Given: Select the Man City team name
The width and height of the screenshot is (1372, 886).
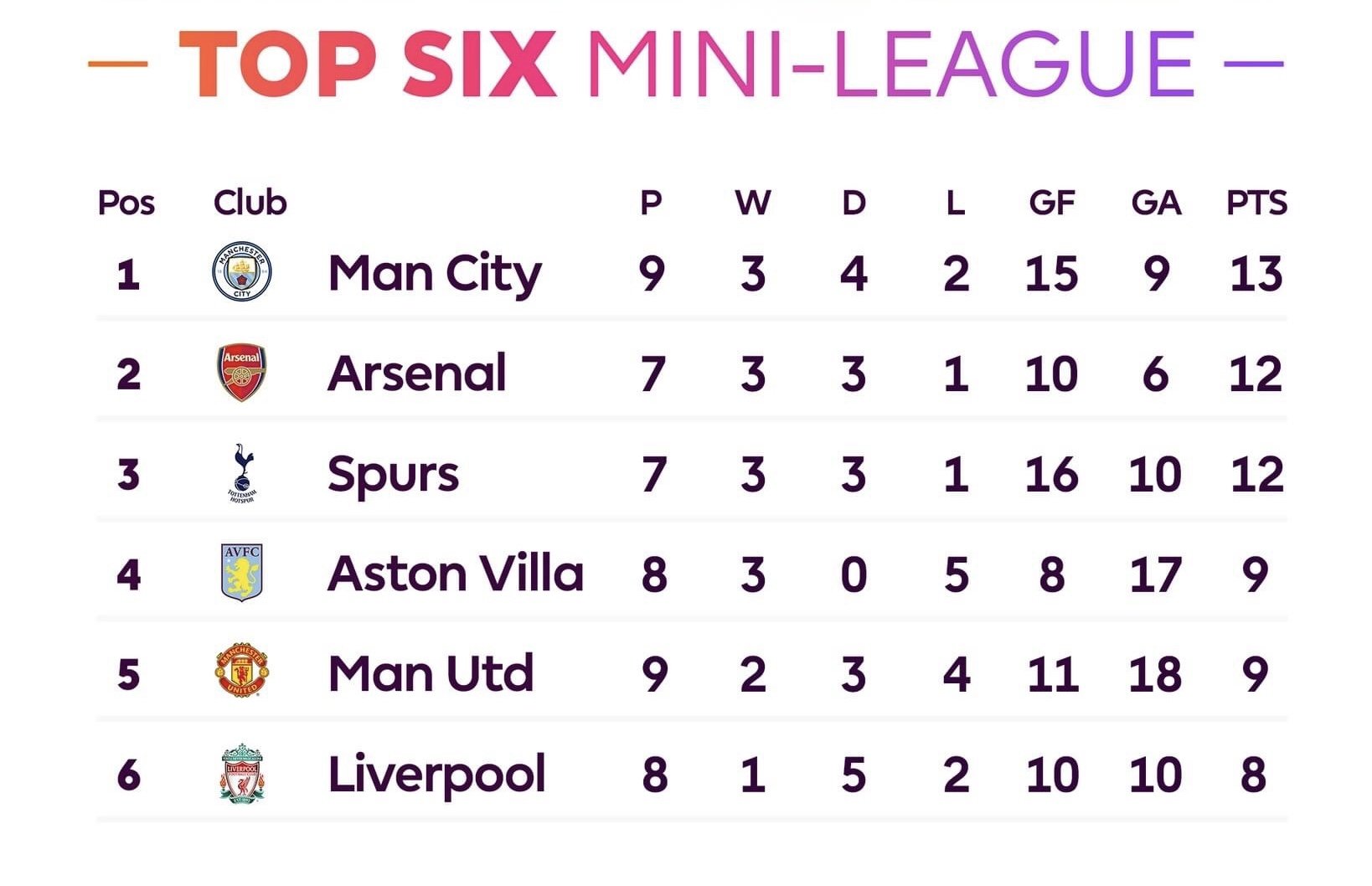Looking at the screenshot, I should coord(435,275).
